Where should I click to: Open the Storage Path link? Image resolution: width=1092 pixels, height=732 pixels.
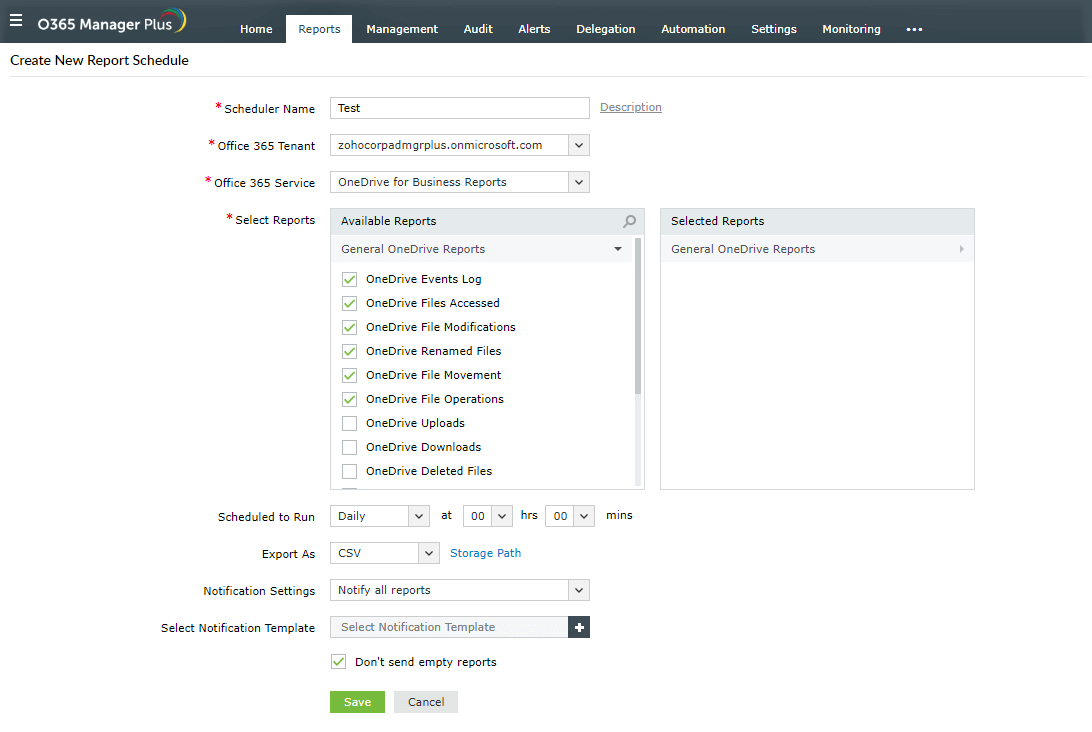(485, 553)
